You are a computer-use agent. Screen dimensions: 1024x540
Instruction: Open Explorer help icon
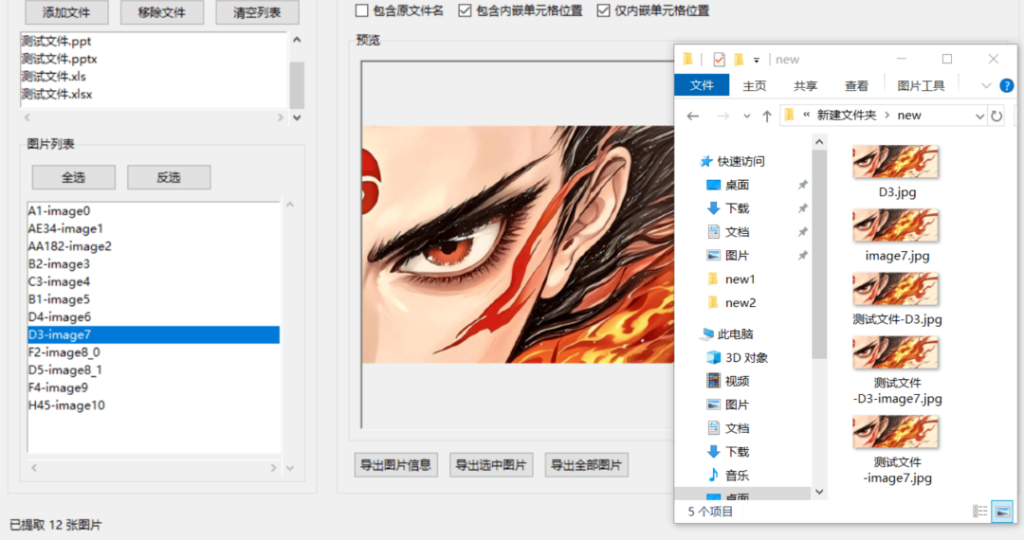1007,86
